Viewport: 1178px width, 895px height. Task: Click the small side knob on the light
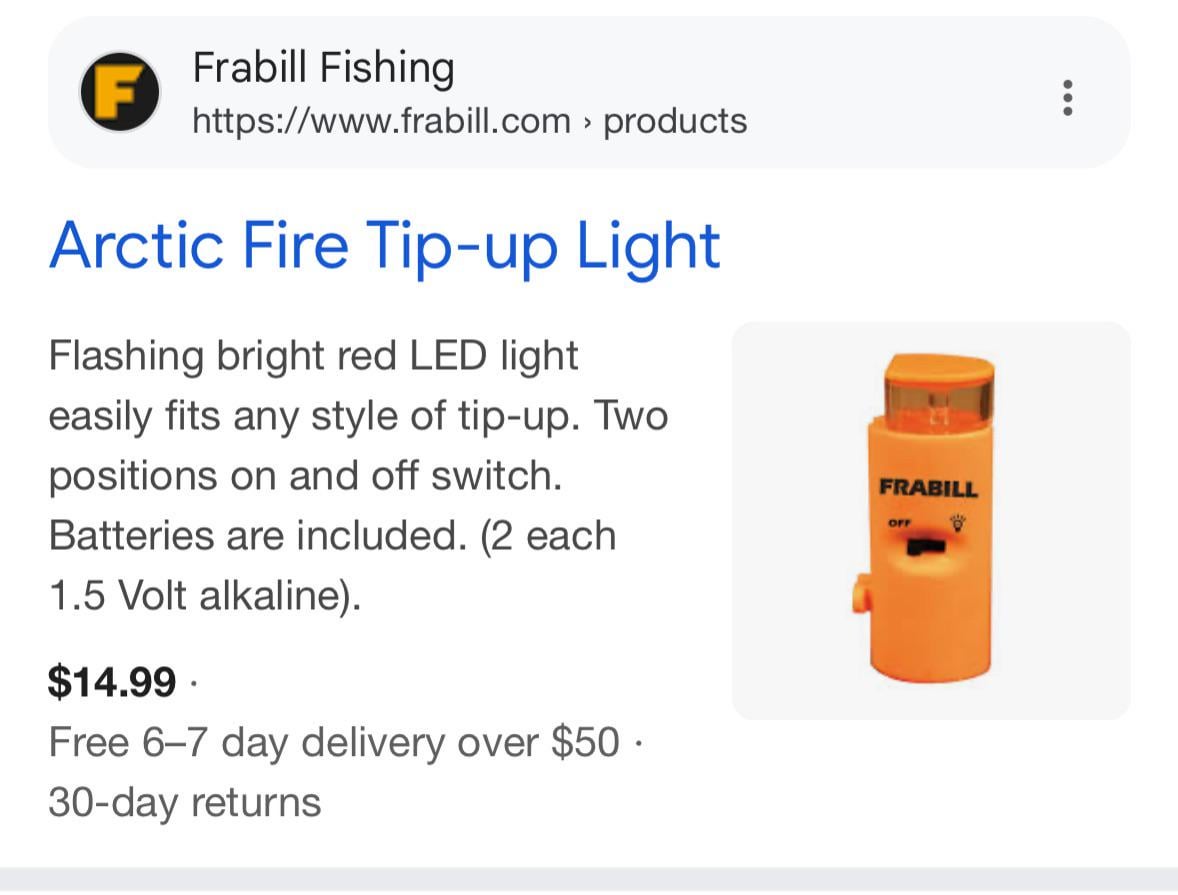pos(861,598)
